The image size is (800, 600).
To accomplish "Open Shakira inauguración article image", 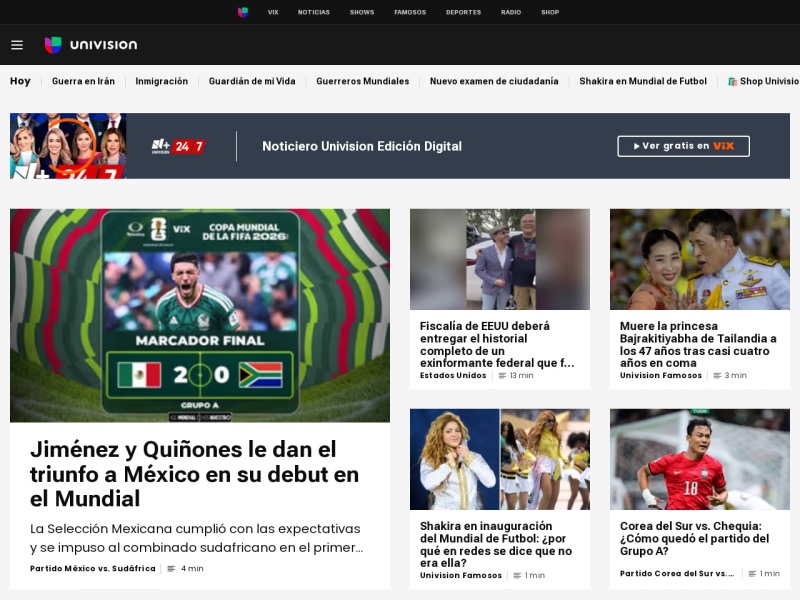I will click(x=500, y=459).
